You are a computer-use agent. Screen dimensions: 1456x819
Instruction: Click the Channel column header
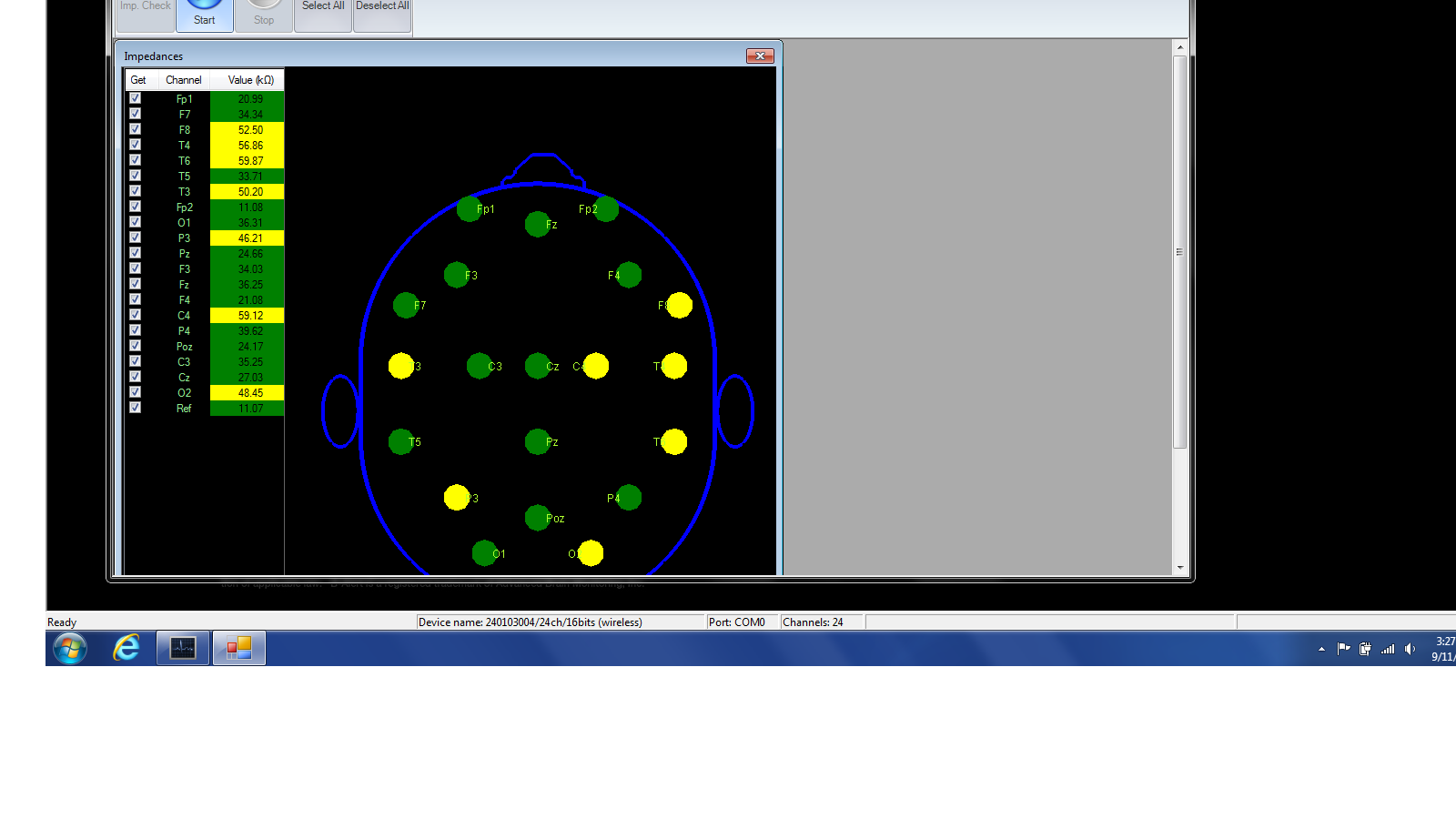pos(184,80)
